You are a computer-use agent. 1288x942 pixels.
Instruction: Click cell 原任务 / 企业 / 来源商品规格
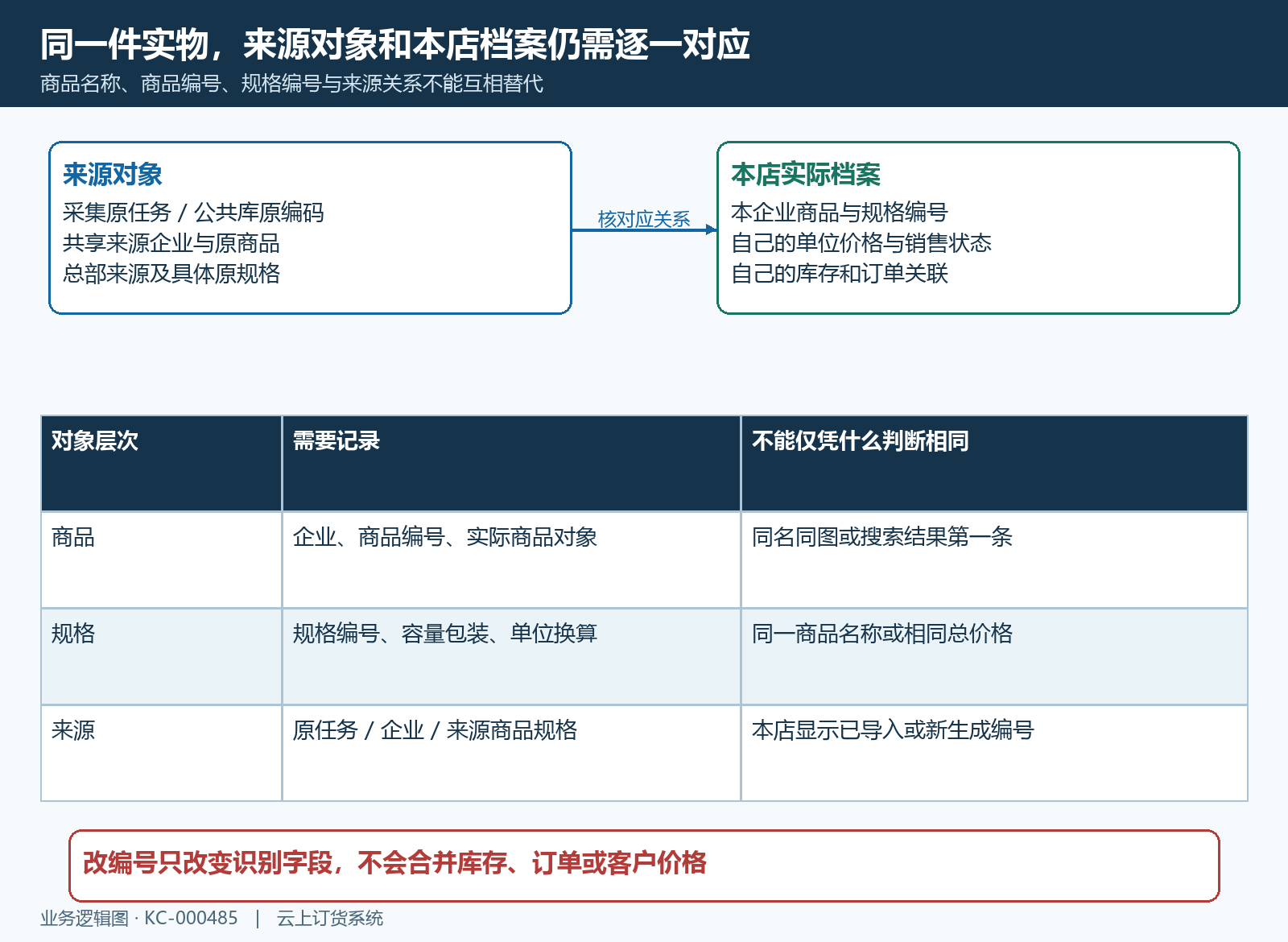pyautogui.click(x=511, y=753)
